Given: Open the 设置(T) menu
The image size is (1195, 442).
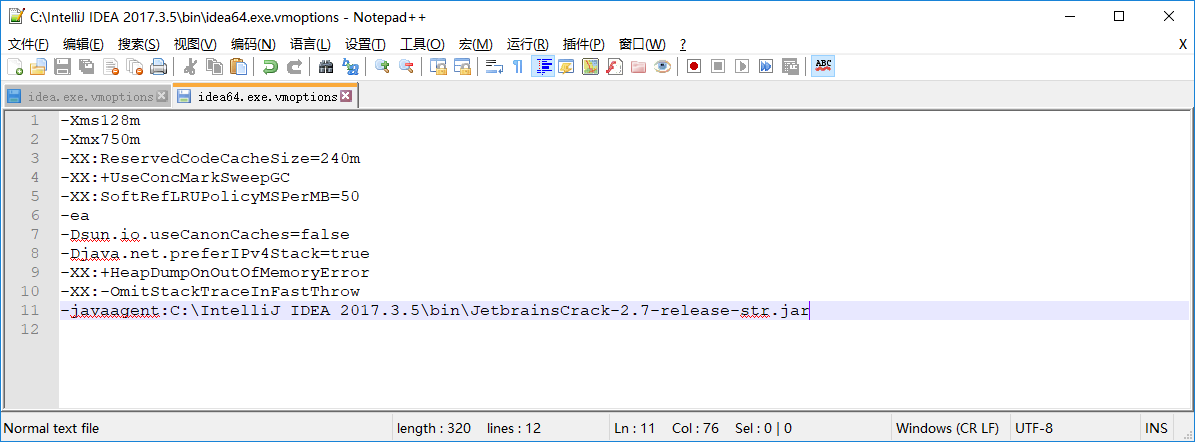Looking at the screenshot, I should click(x=365, y=44).
